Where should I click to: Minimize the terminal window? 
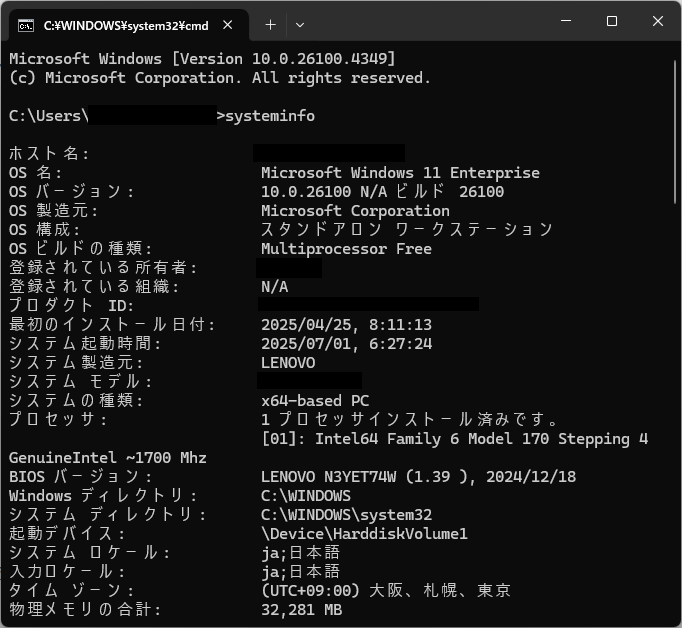pyautogui.click(x=566, y=21)
